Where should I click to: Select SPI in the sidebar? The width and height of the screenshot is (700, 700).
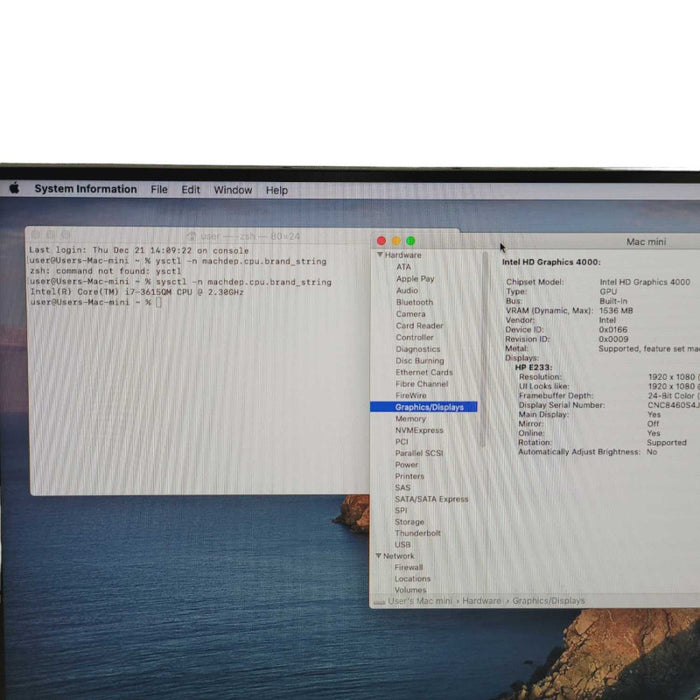(x=400, y=510)
